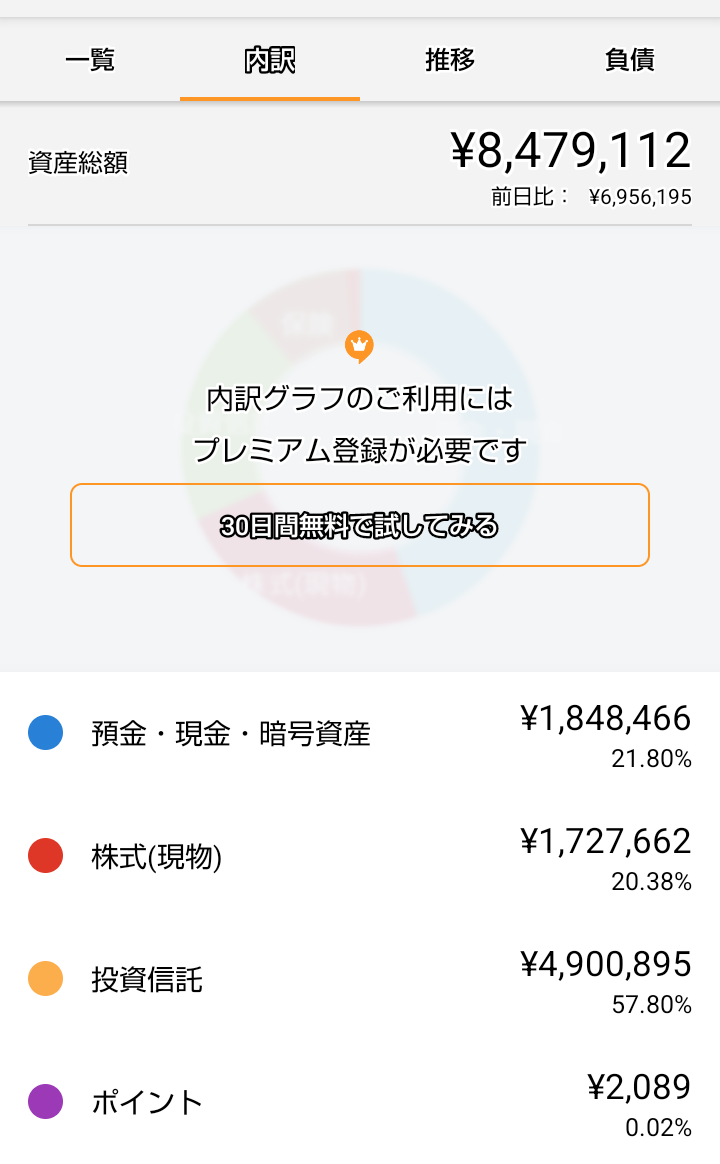720x1164 pixels.
Task: Click the 資産総額 label
Action: [x=78, y=163]
